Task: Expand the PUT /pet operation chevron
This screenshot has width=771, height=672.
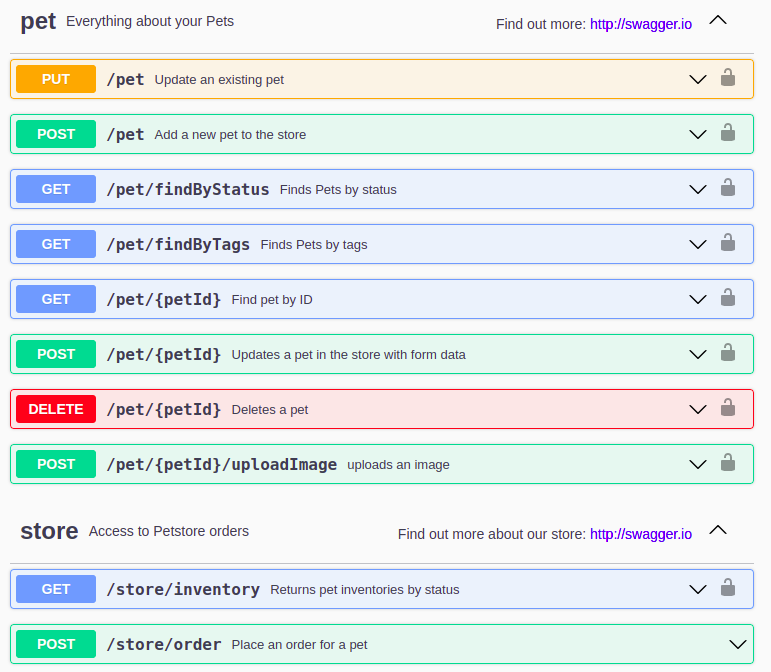Action: pos(698,79)
